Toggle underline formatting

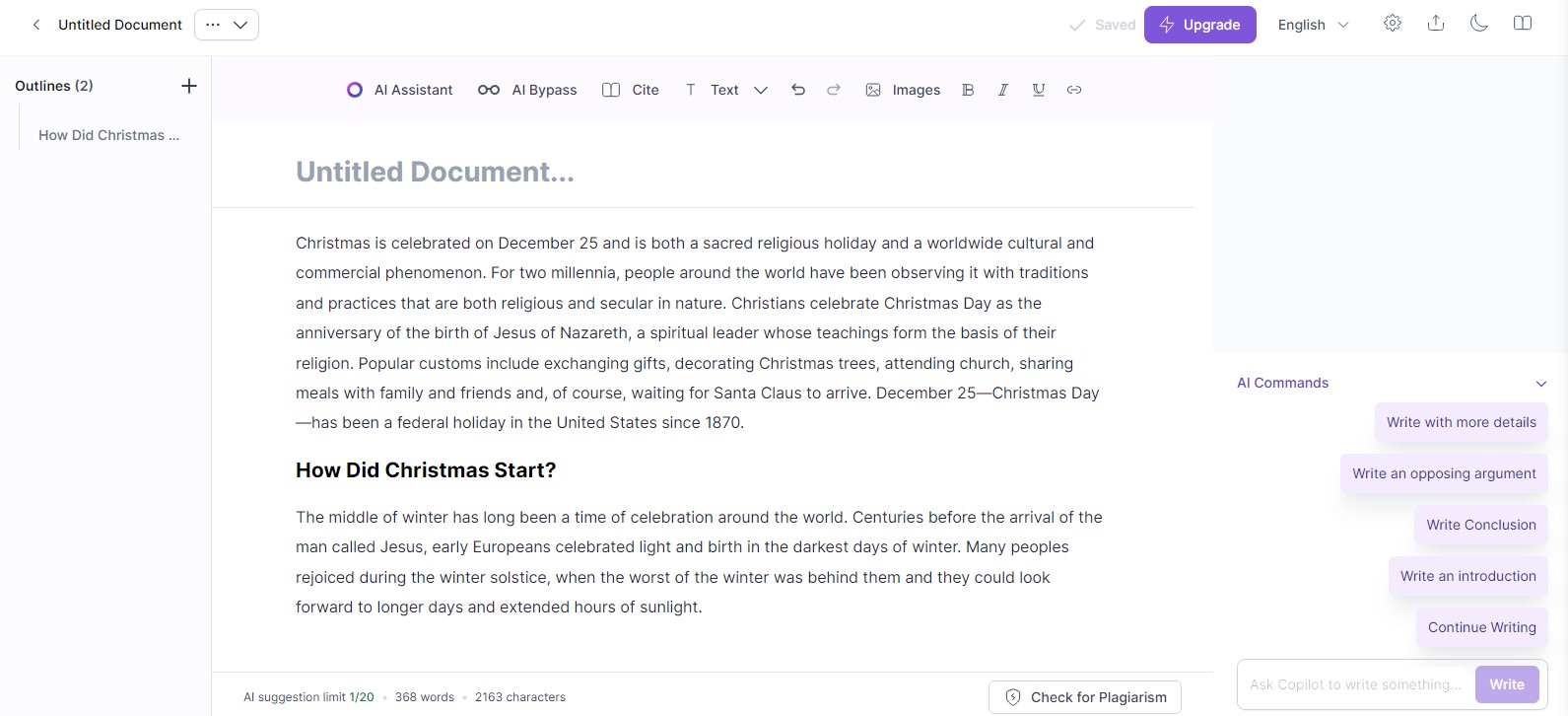(x=1039, y=90)
